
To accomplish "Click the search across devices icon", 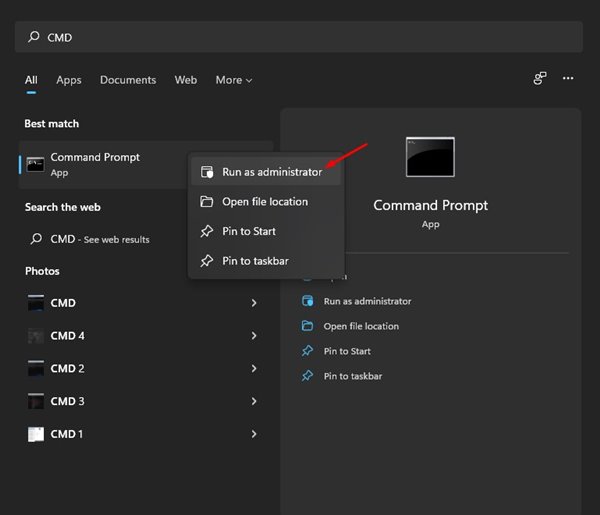I will coord(540,78).
